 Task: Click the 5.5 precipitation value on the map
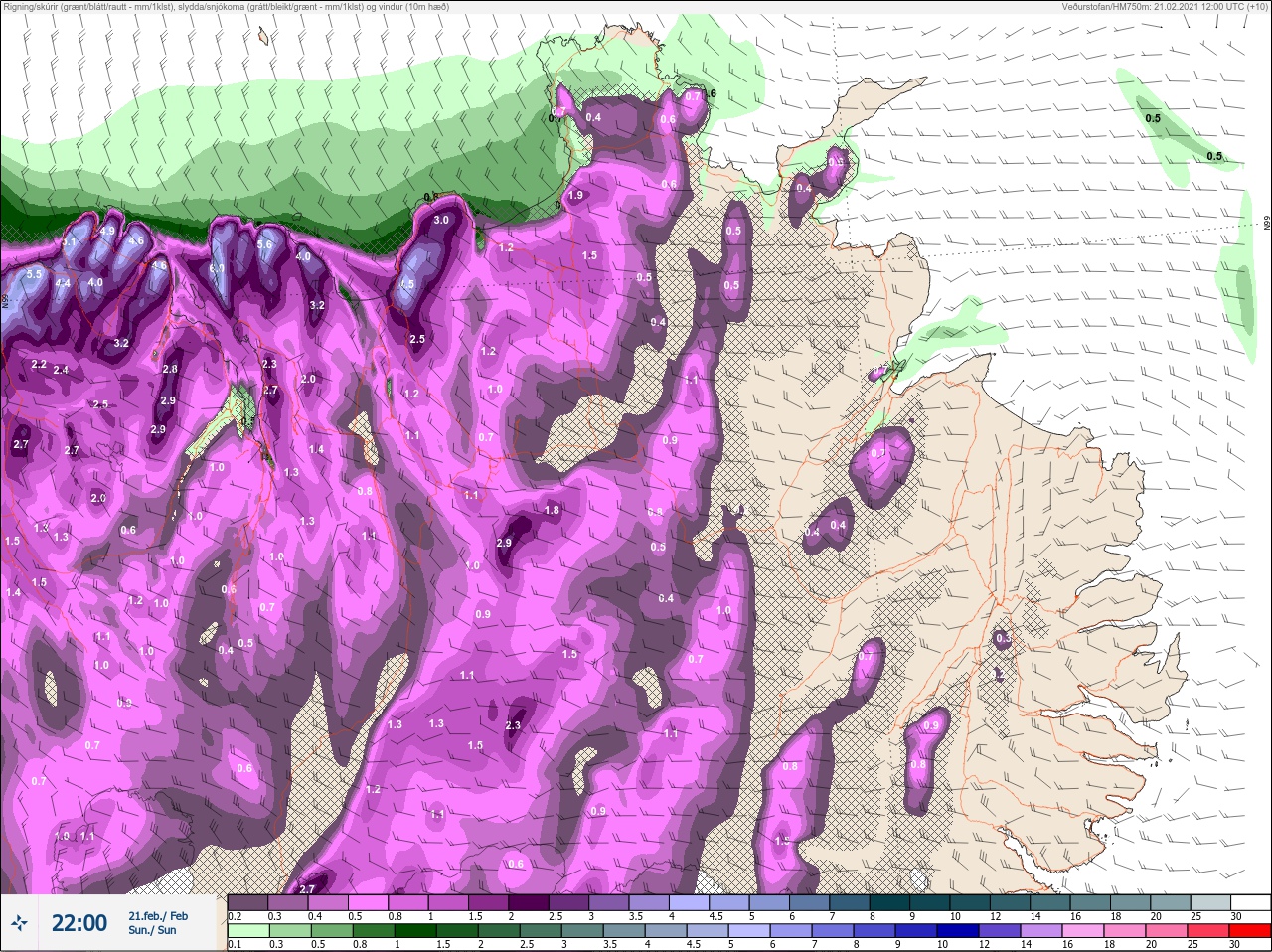35,274
